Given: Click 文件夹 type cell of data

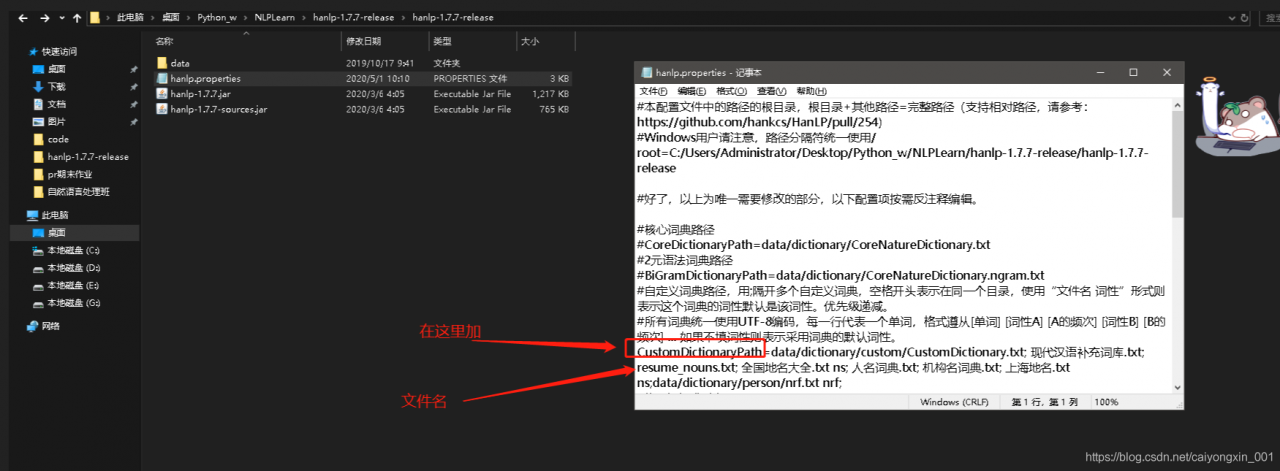Looking at the screenshot, I should tap(447, 63).
